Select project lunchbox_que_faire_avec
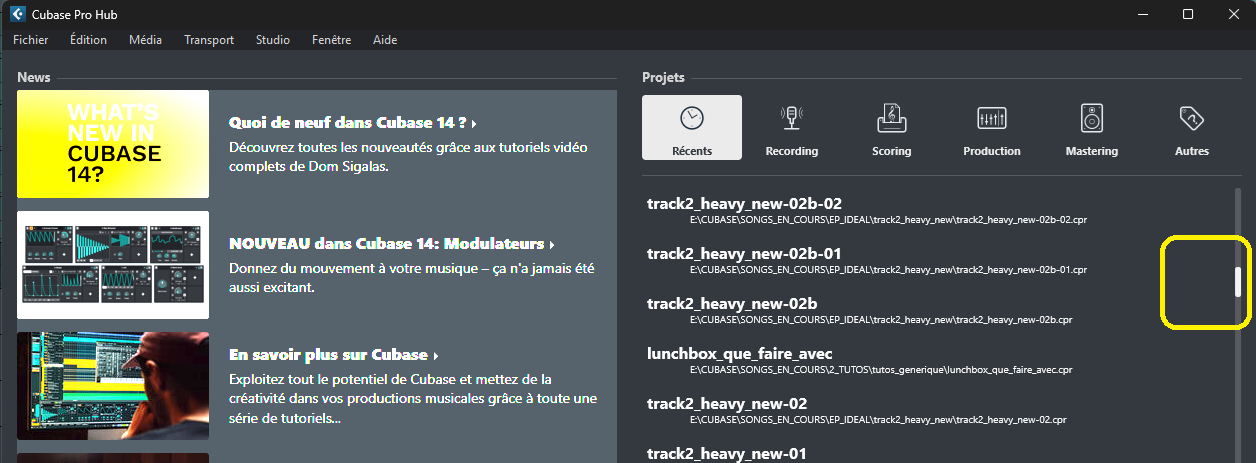This screenshot has height=463, width=1256. pyautogui.click(x=740, y=354)
